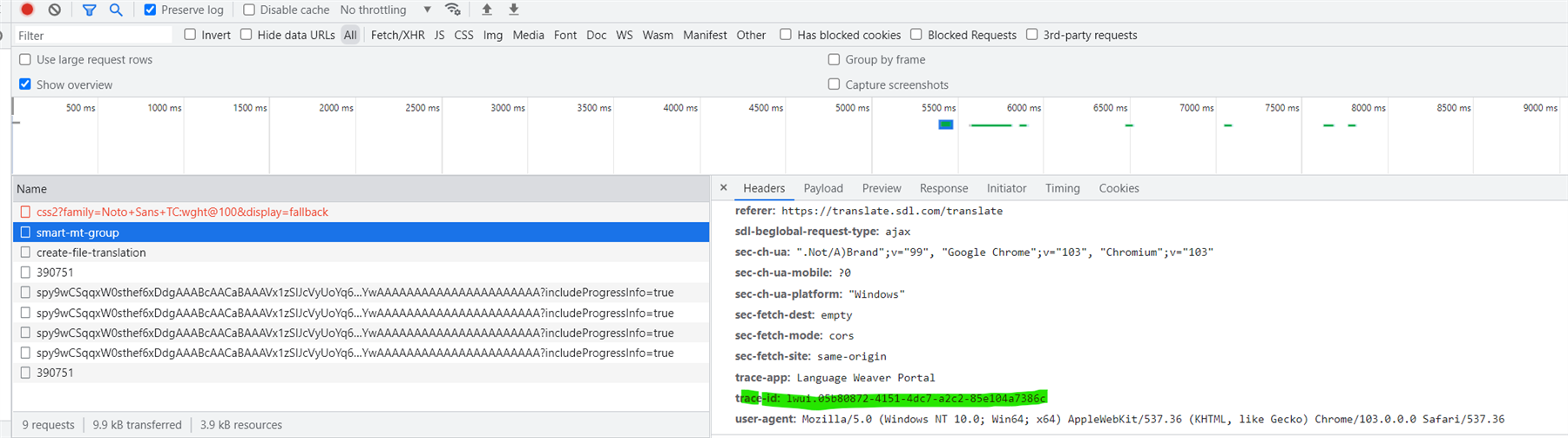Enable Hide data URLs checkbox
This screenshot has height=438, width=1568.
pos(246,34)
